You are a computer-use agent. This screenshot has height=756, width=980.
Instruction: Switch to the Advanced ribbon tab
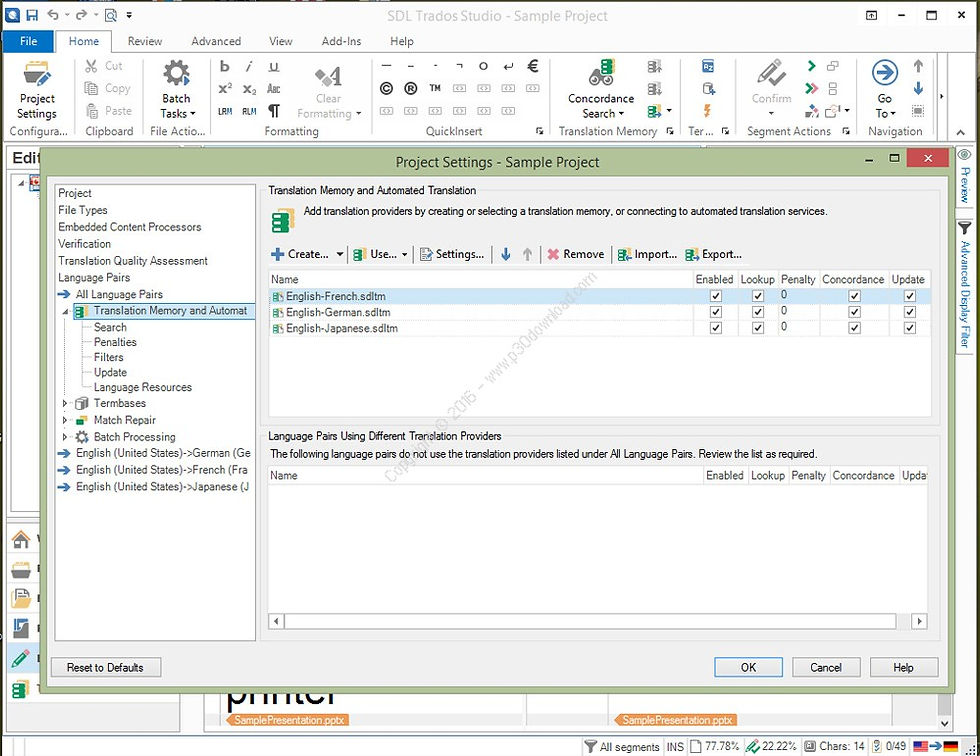point(216,41)
